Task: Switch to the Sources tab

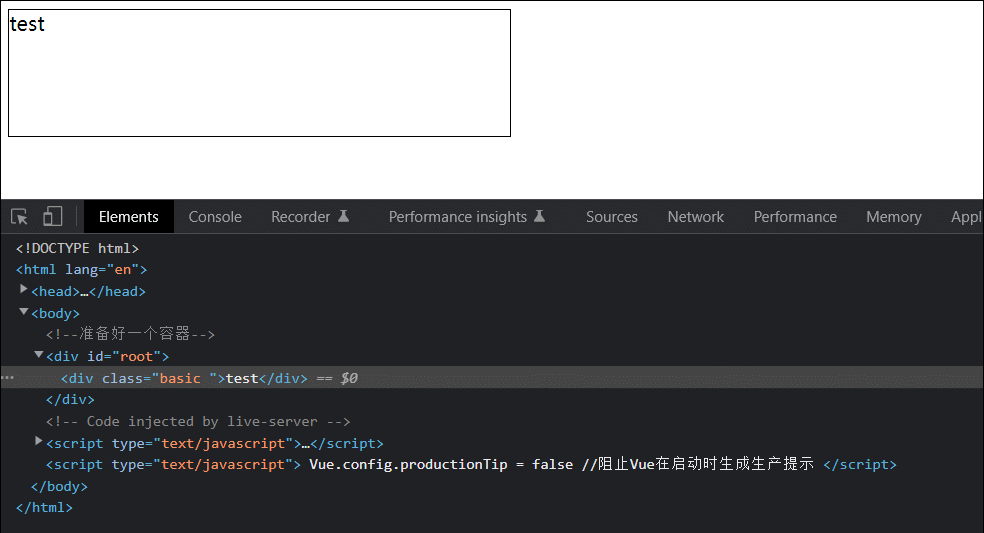Action: [x=611, y=217]
